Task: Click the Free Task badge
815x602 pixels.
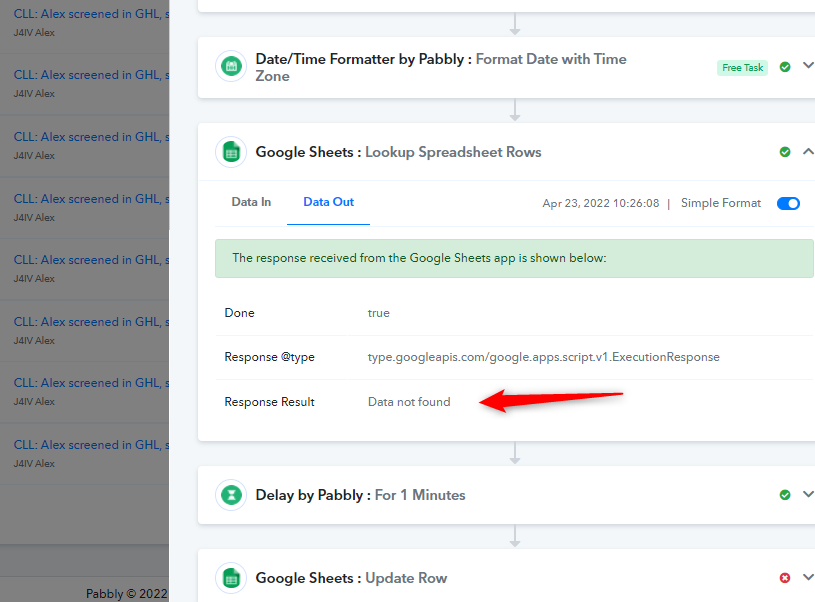Action: point(742,68)
